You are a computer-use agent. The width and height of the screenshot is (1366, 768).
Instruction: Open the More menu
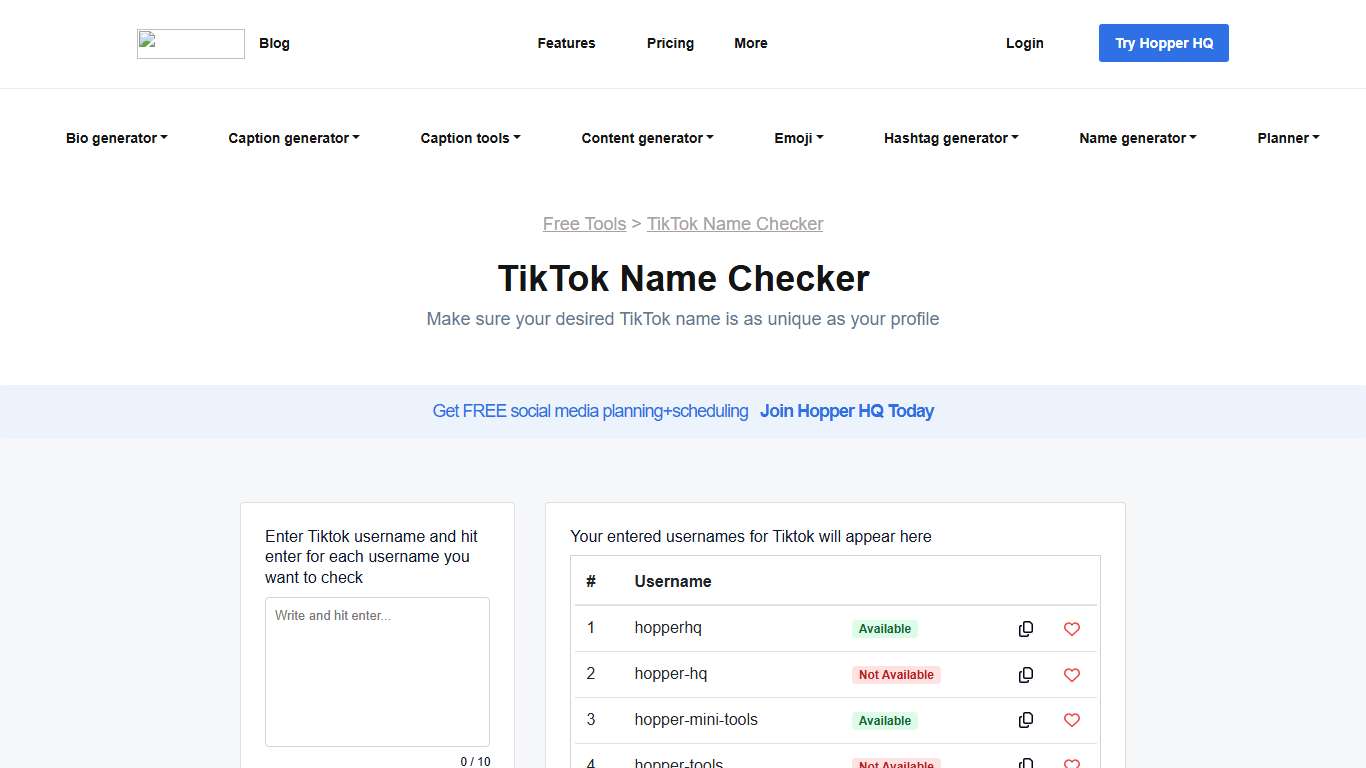(x=751, y=43)
